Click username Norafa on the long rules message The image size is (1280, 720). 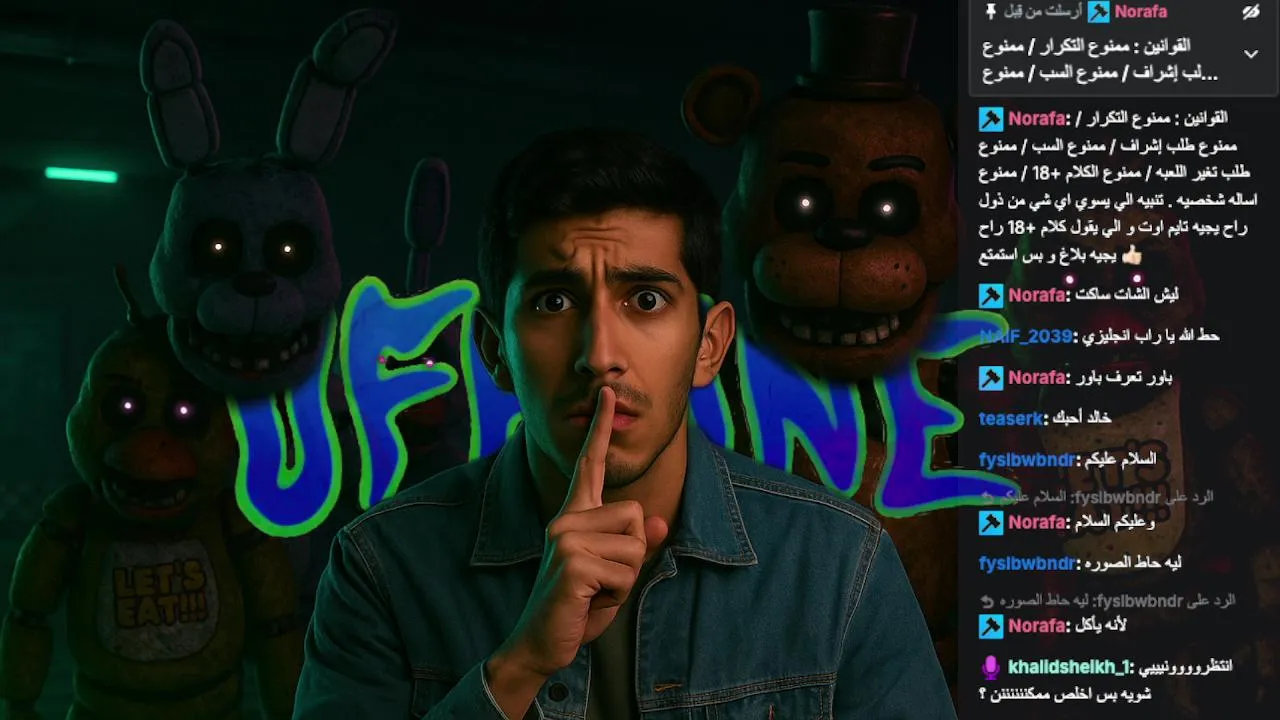1038,118
